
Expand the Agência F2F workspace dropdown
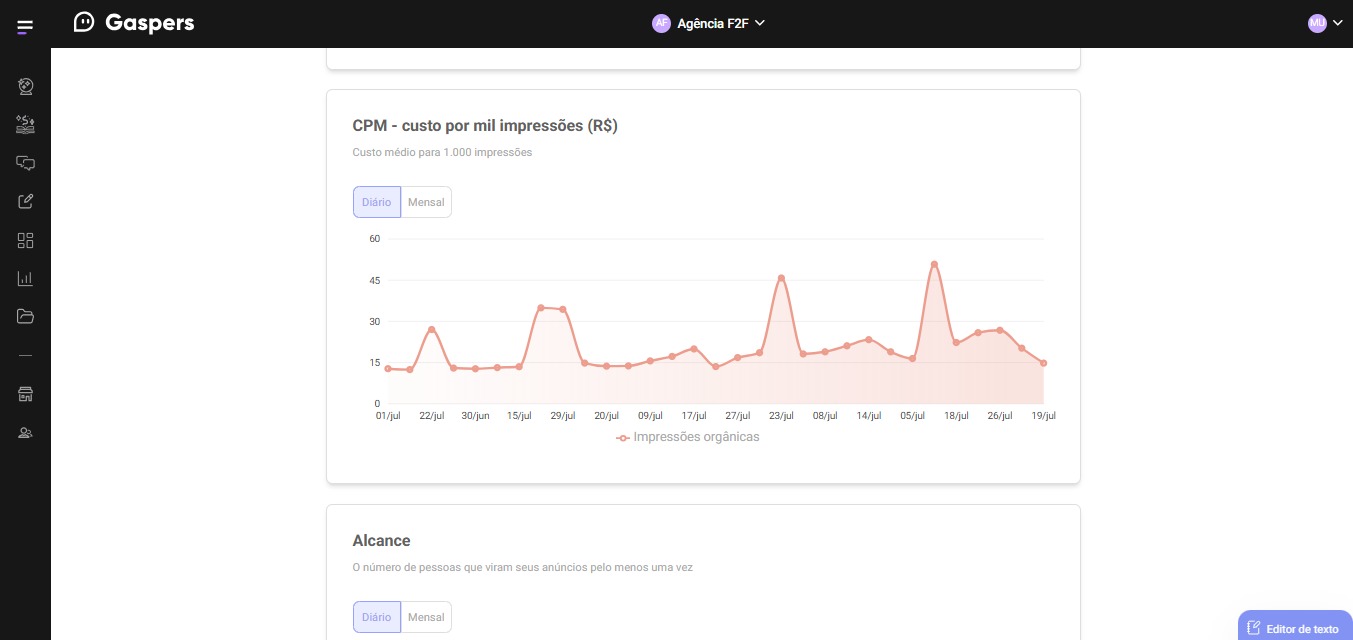tap(709, 23)
